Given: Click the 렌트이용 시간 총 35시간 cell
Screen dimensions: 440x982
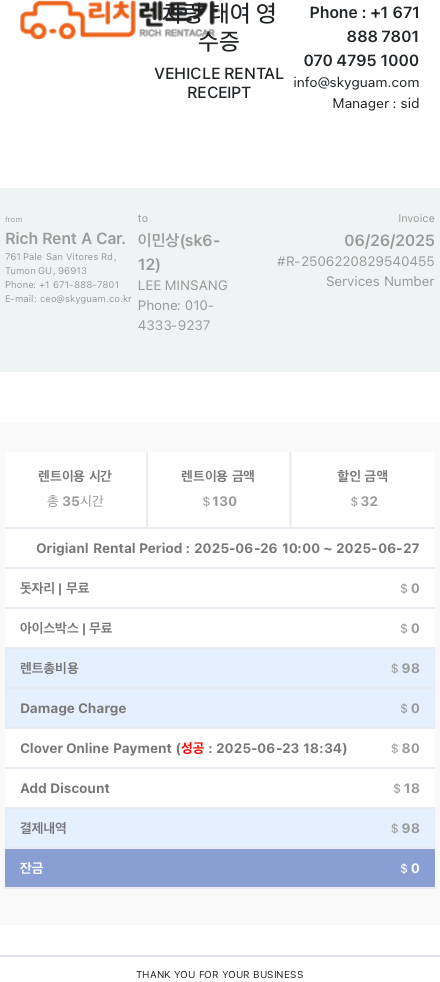Looking at the screenshot, I should 75,490.
